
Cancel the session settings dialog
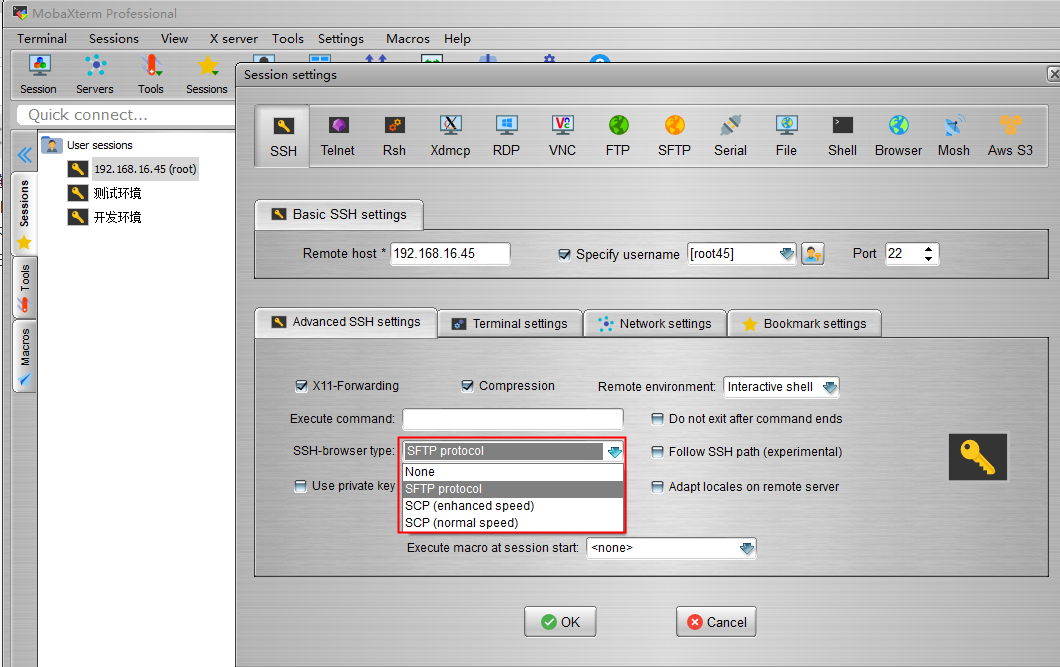716,621
